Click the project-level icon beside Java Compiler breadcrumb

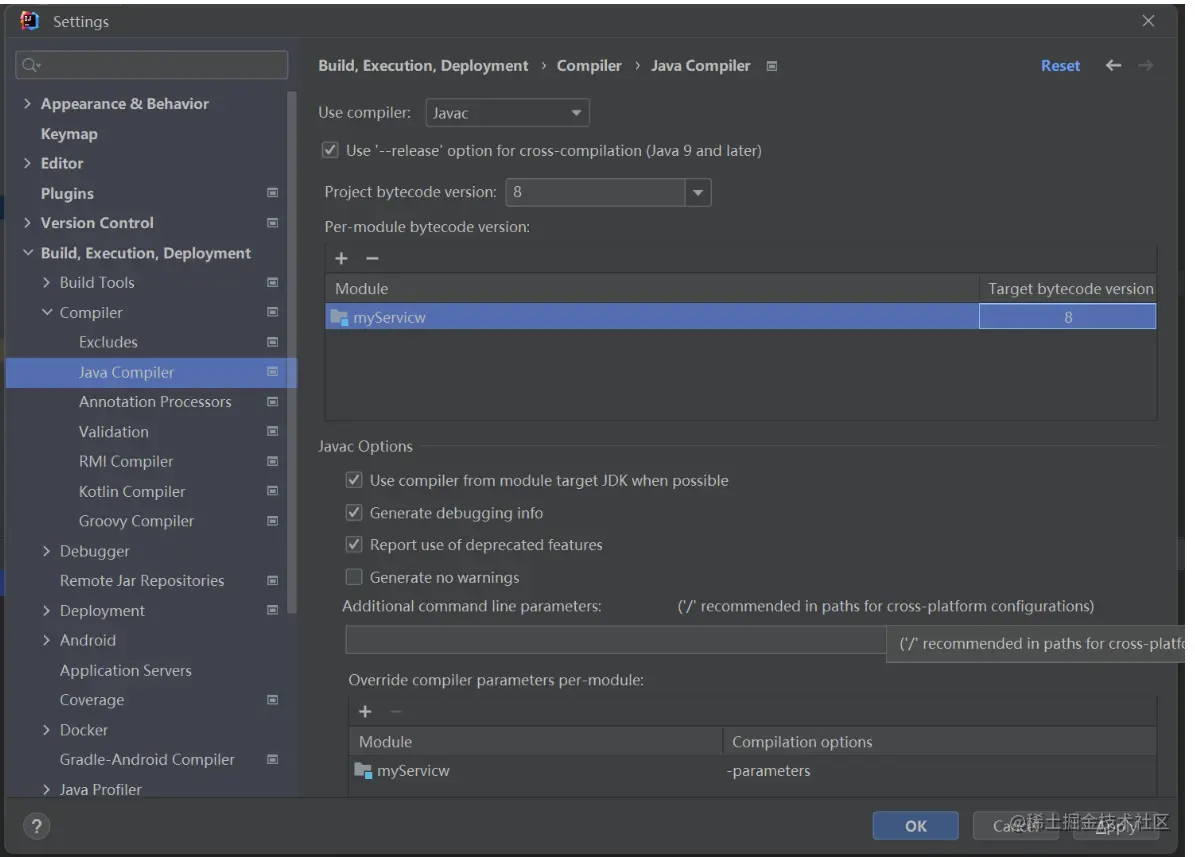coord(771,66)
